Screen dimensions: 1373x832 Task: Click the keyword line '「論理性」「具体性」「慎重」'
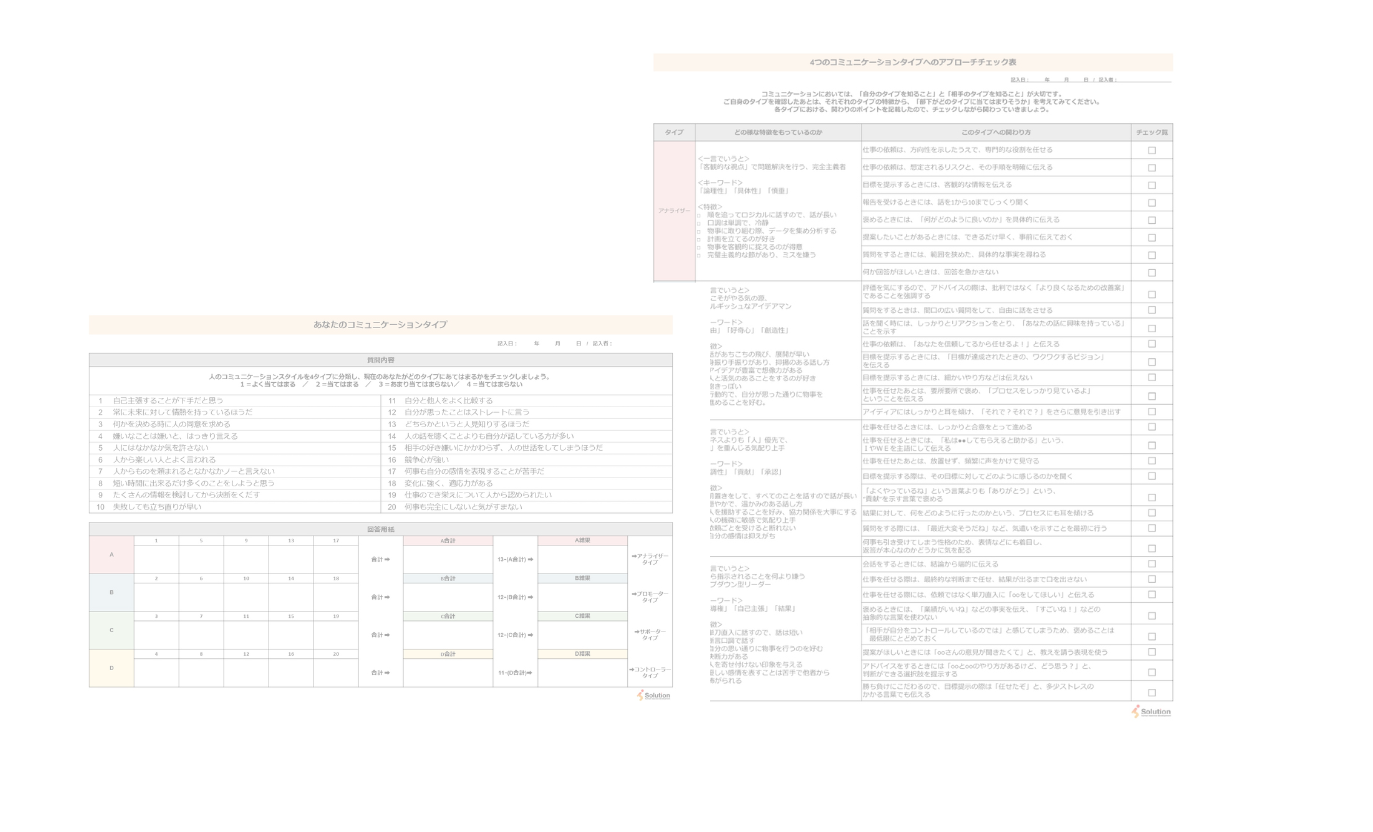[x=743, y=191]
